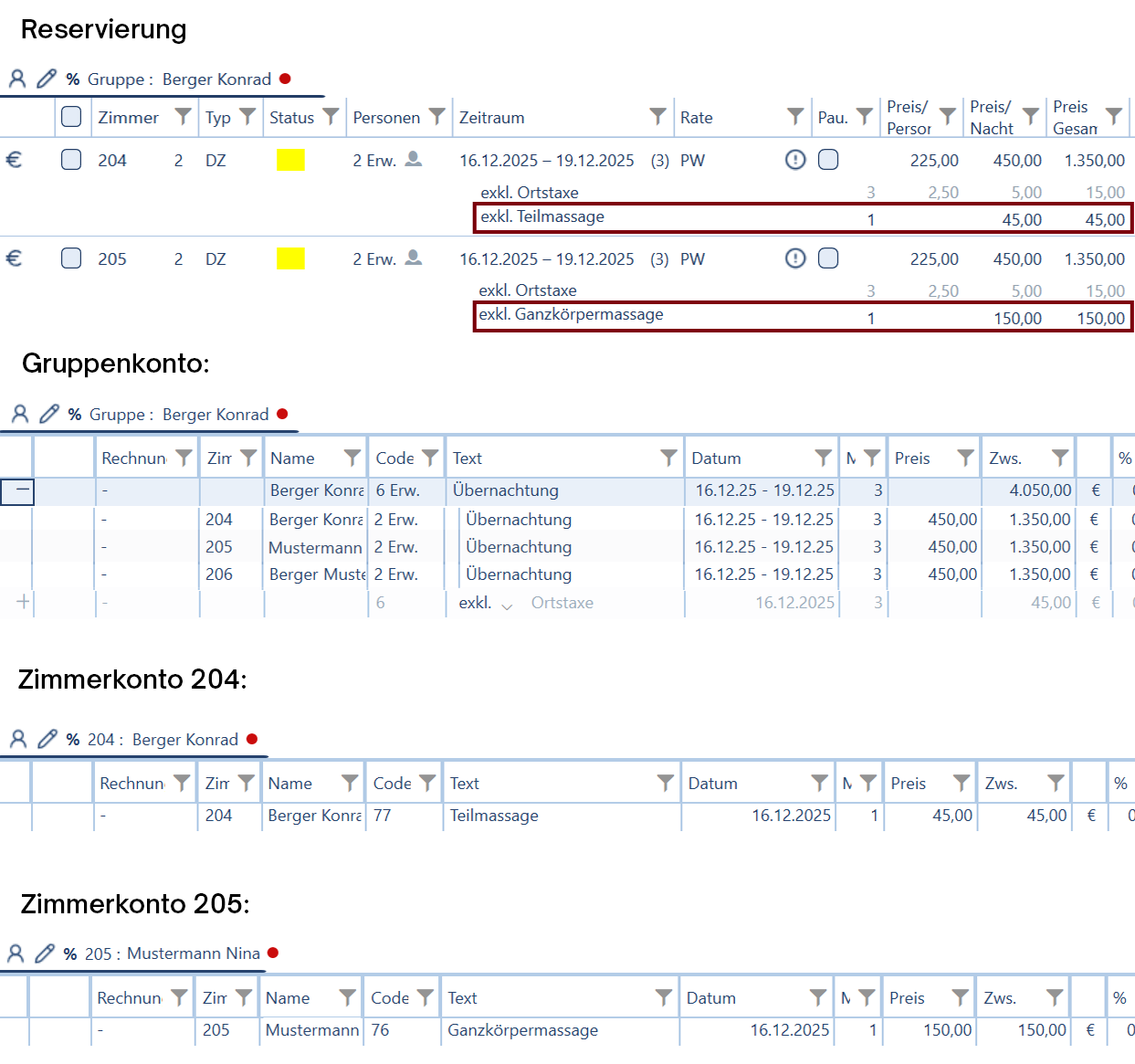Click the filter icon on reservation Status column
Screen dimensions: 1135x1064
click(331, 117)
